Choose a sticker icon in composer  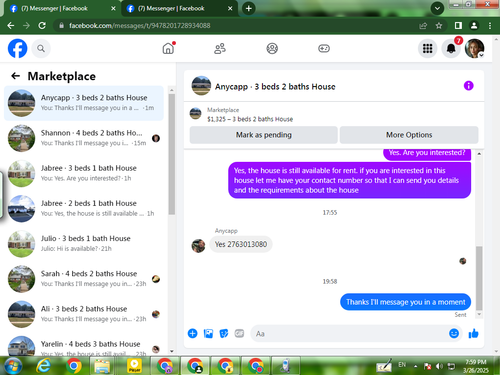pyautogui.click(x=224, y=333)
